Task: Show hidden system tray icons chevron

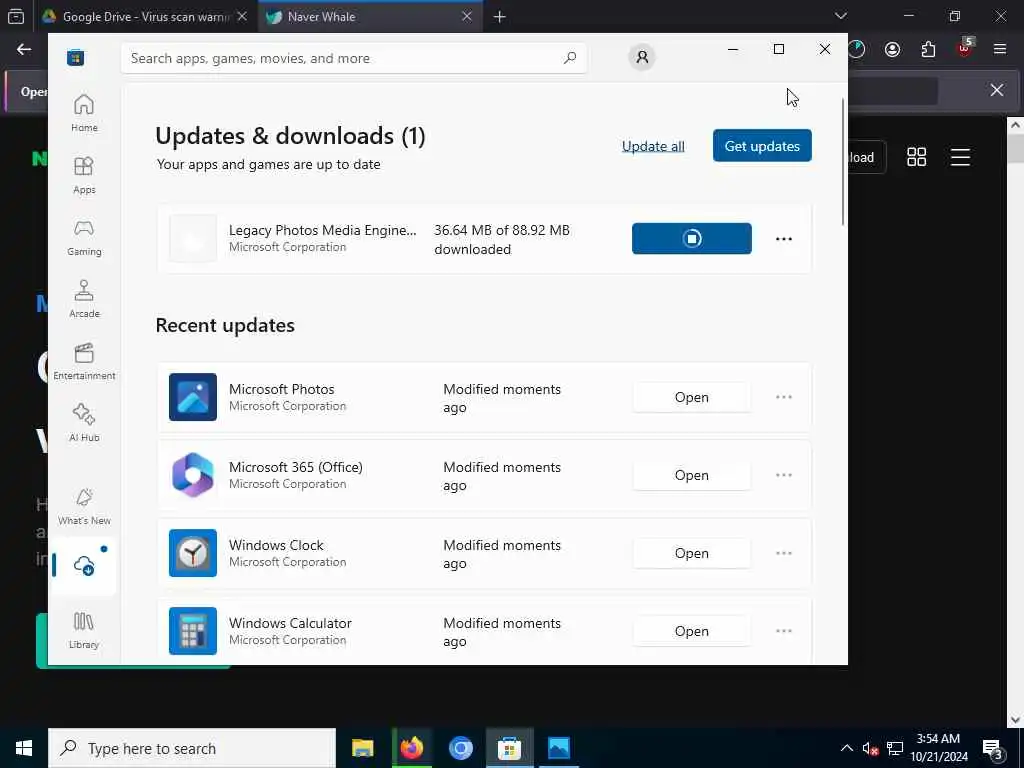Action: 846,748
